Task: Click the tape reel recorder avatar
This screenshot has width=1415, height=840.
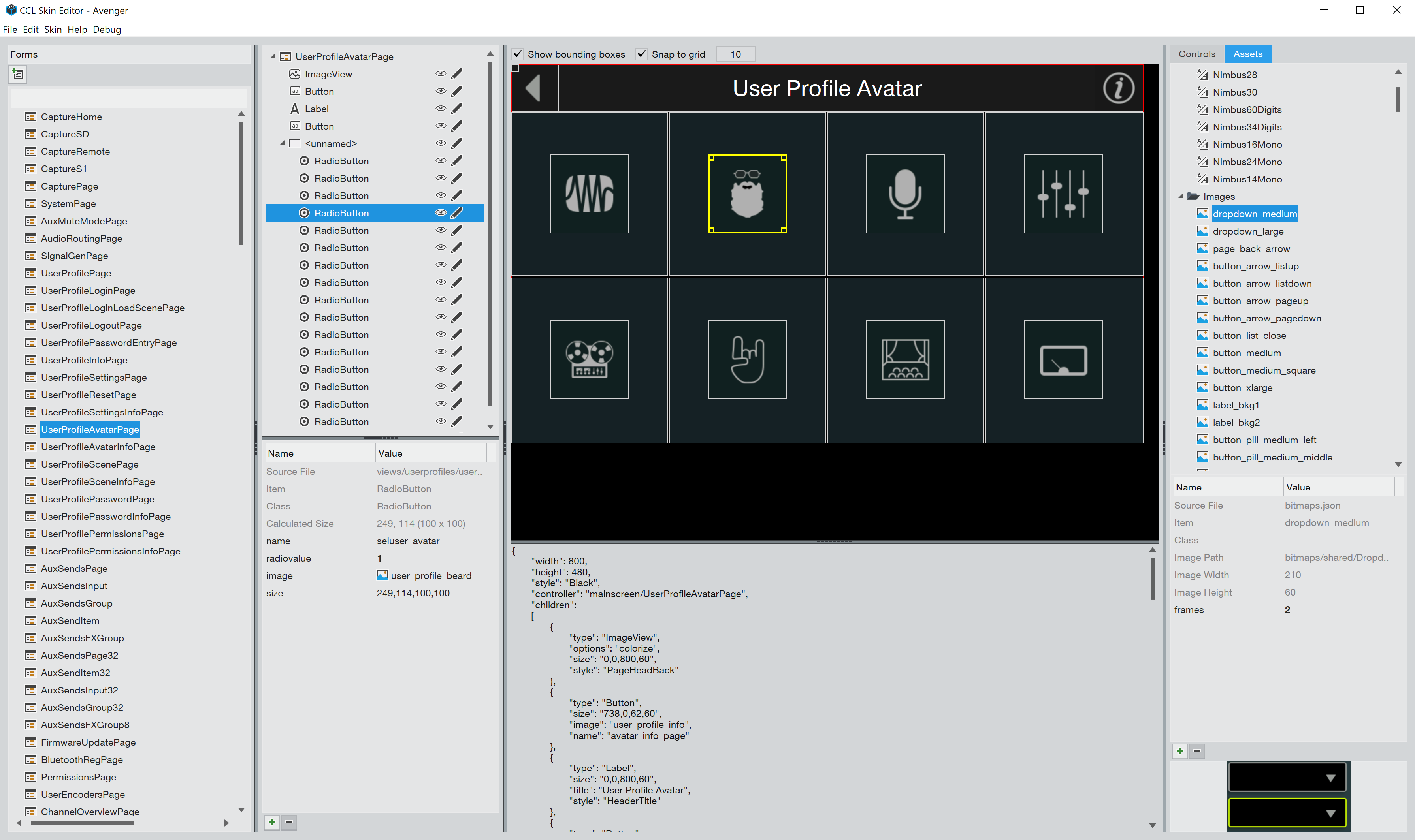Action: point(589,359)
